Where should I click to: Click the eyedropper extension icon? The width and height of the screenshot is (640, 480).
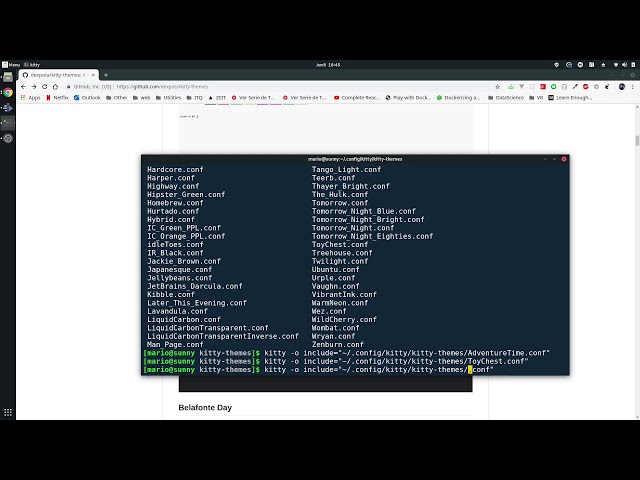point(575,87)
